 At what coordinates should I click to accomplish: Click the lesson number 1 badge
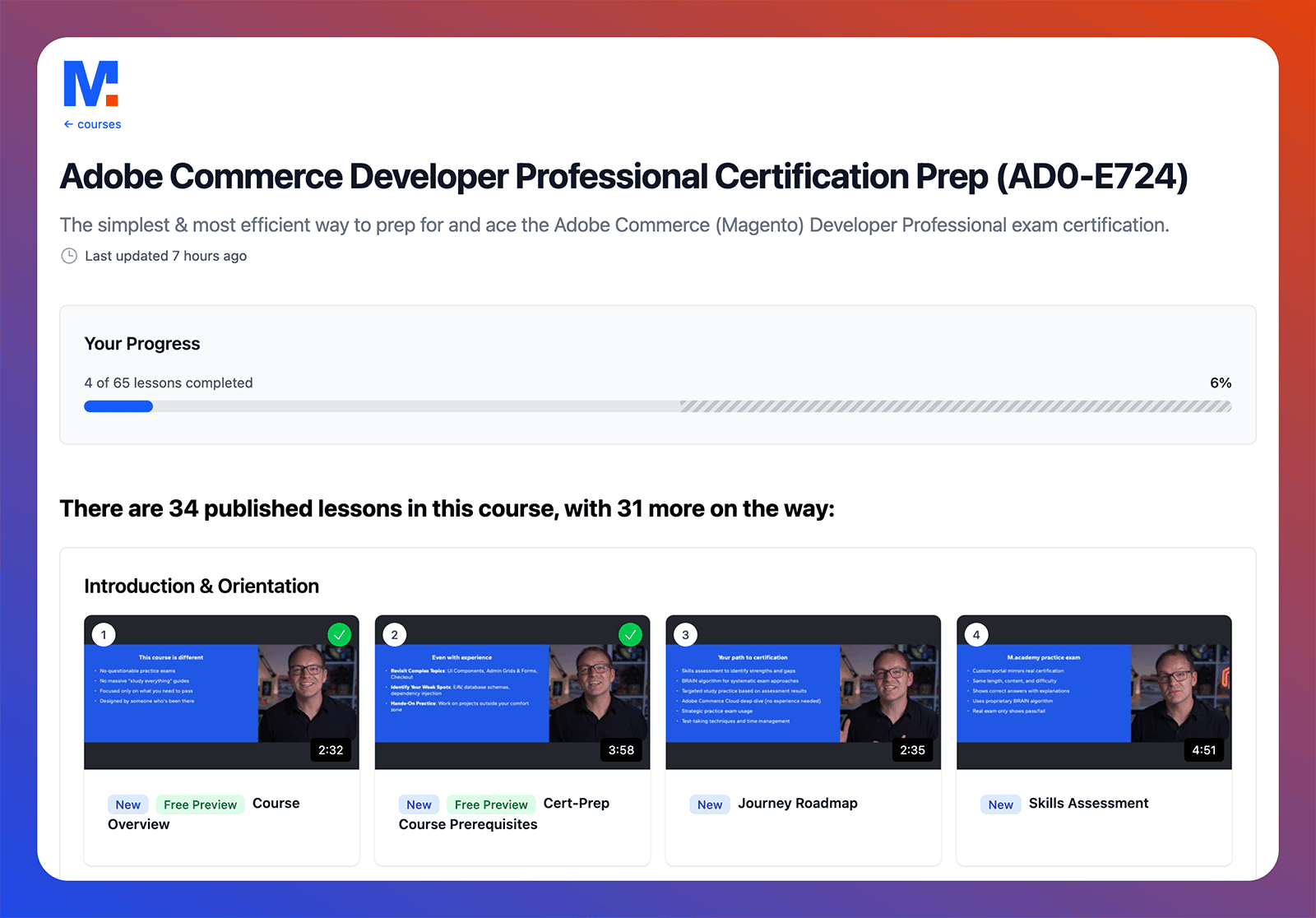[104, 635]
